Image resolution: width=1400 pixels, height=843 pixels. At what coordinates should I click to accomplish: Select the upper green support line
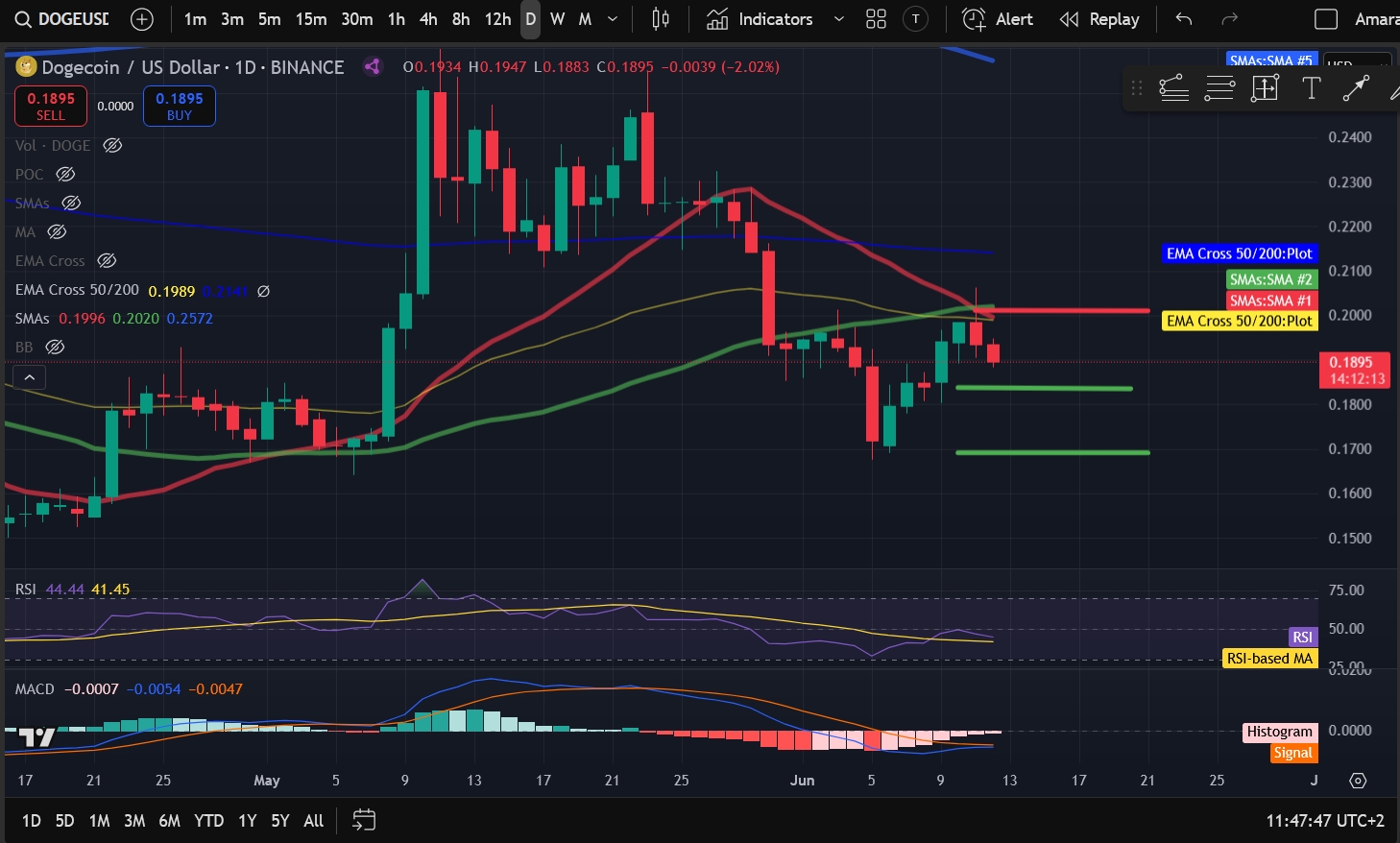[x=1045, y=388]
